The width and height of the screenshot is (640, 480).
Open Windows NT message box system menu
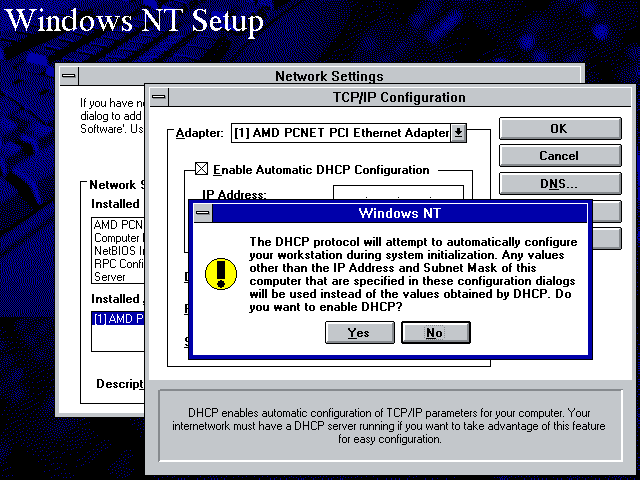202,213
